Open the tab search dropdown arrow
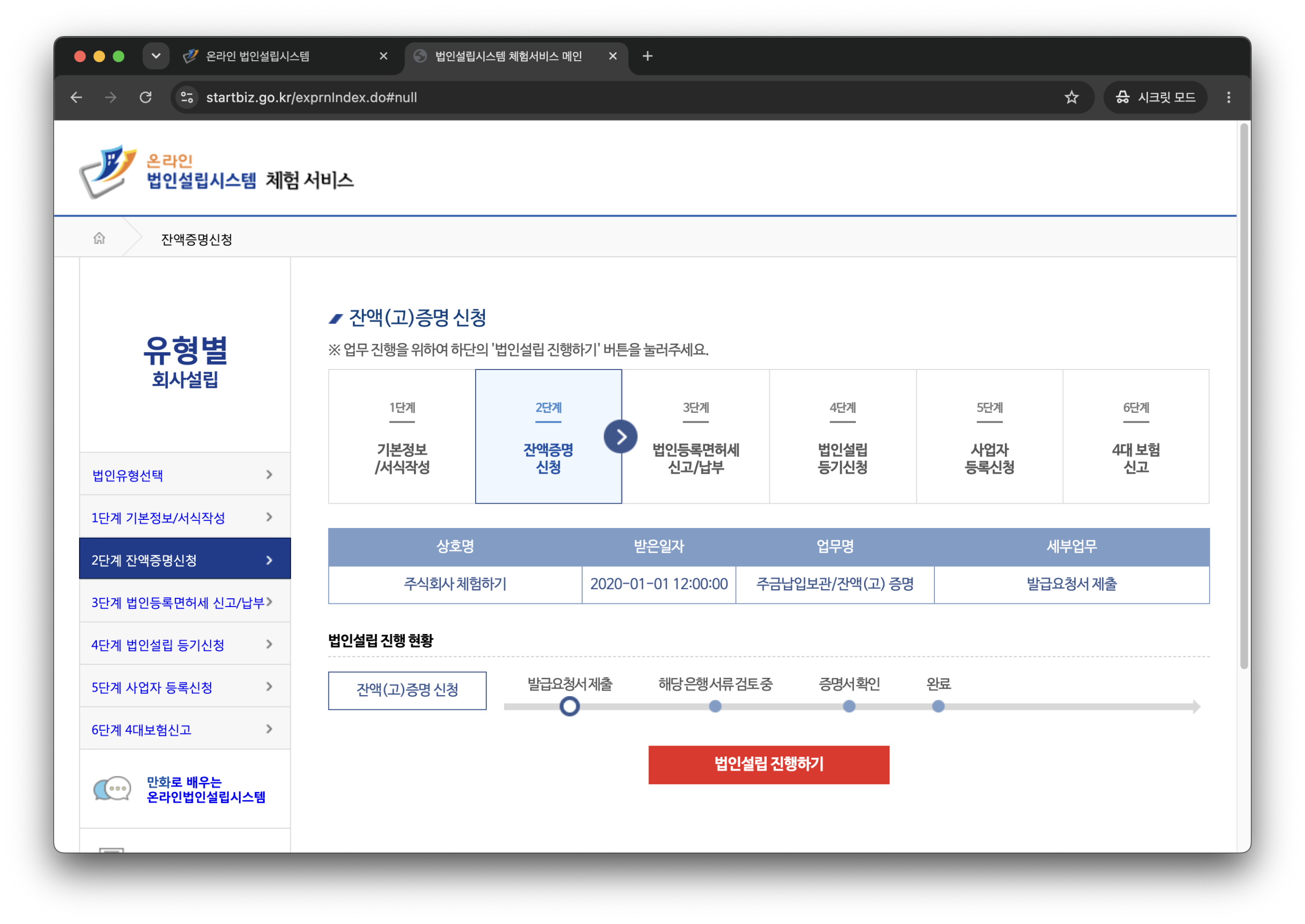1305x924 pixels. [x=156, y=56]
